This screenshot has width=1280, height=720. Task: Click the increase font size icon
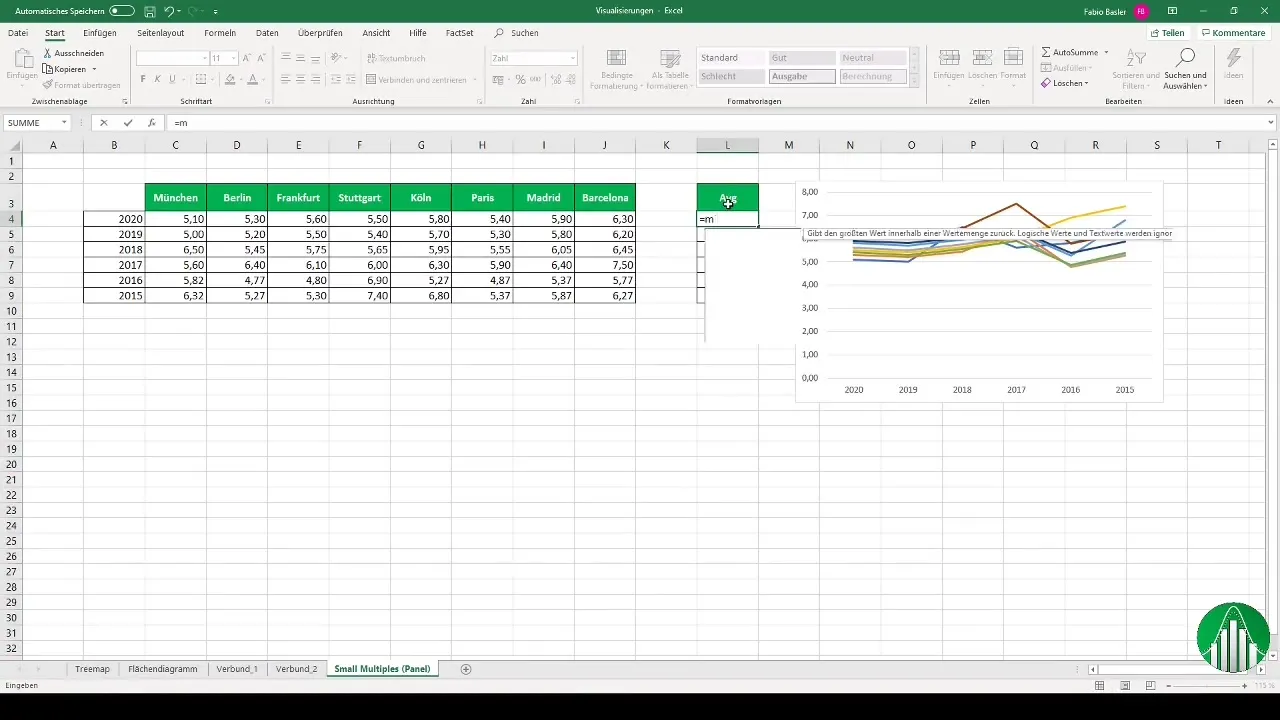click(247, 58)
